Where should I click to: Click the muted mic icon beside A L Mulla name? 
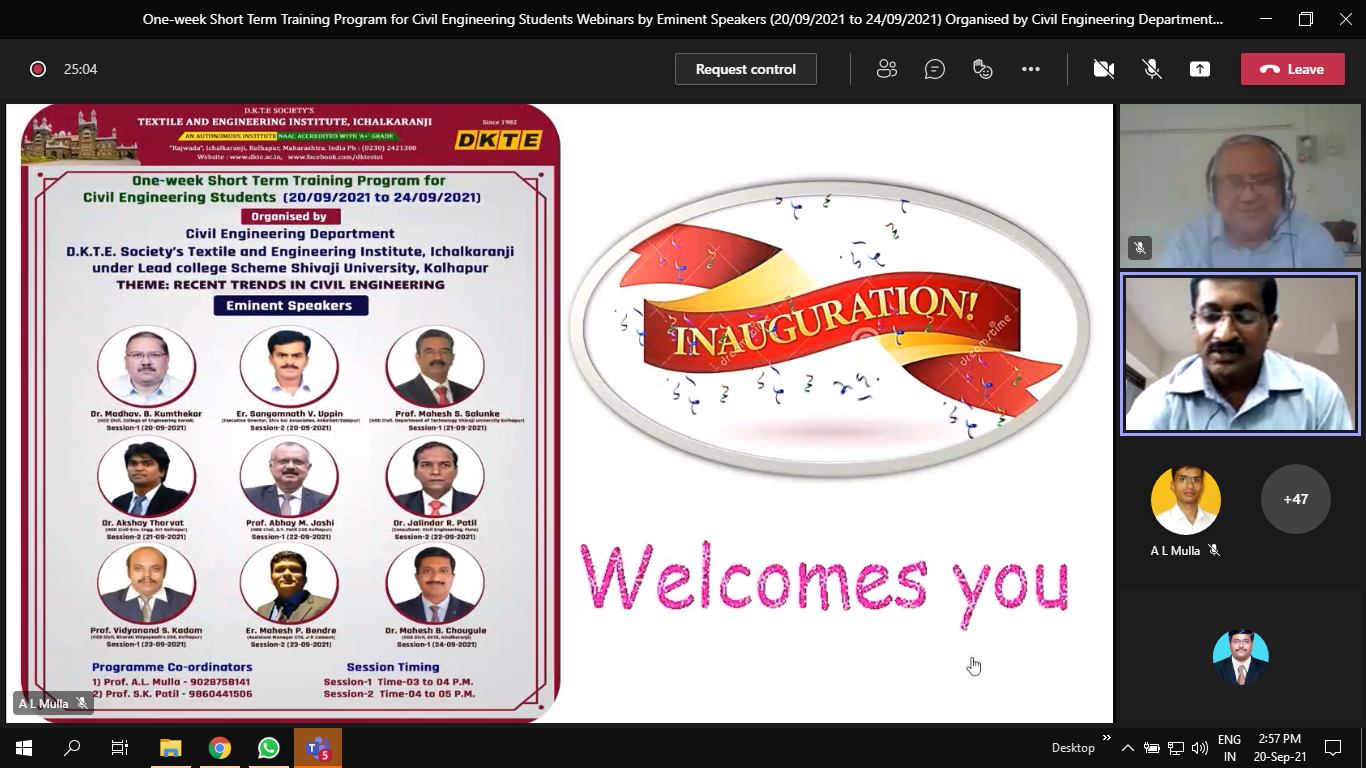click(x=1214, y=550)
